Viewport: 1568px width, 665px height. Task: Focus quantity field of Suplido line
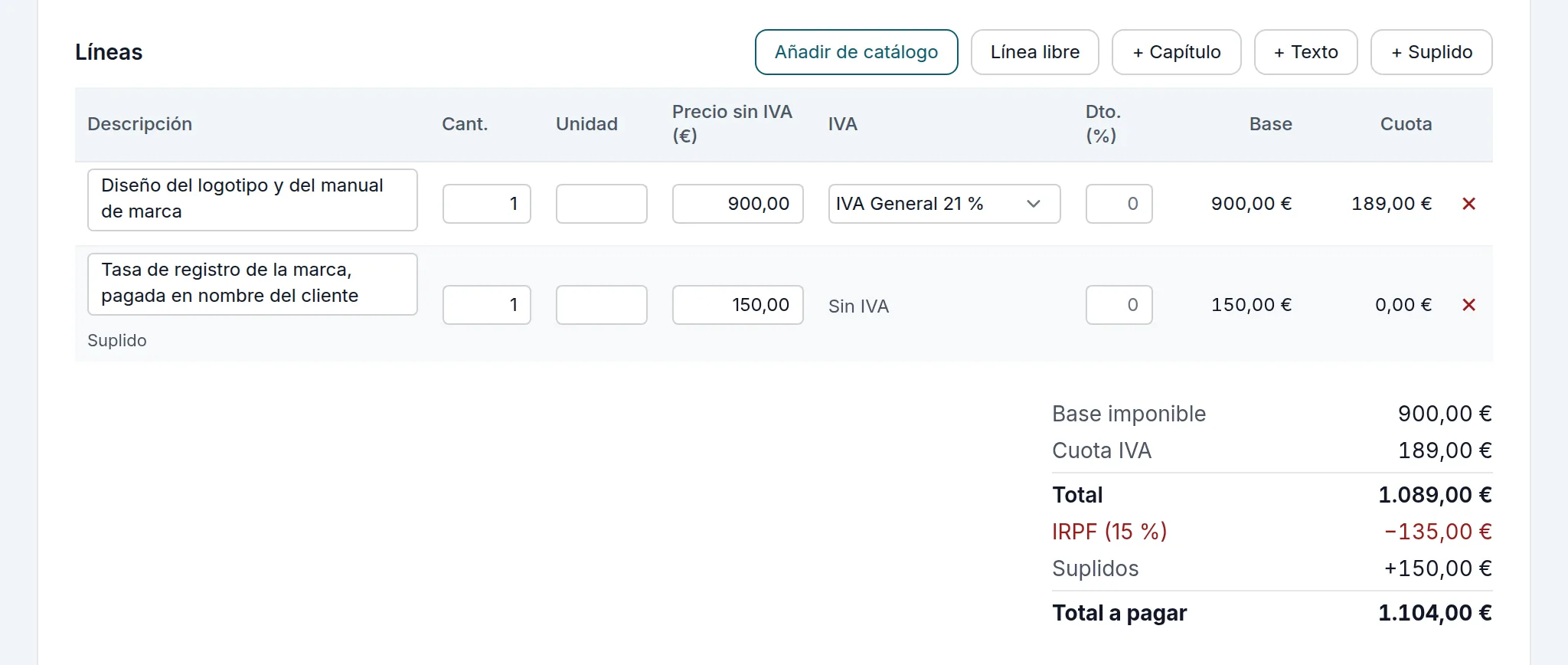coord(487,305)
